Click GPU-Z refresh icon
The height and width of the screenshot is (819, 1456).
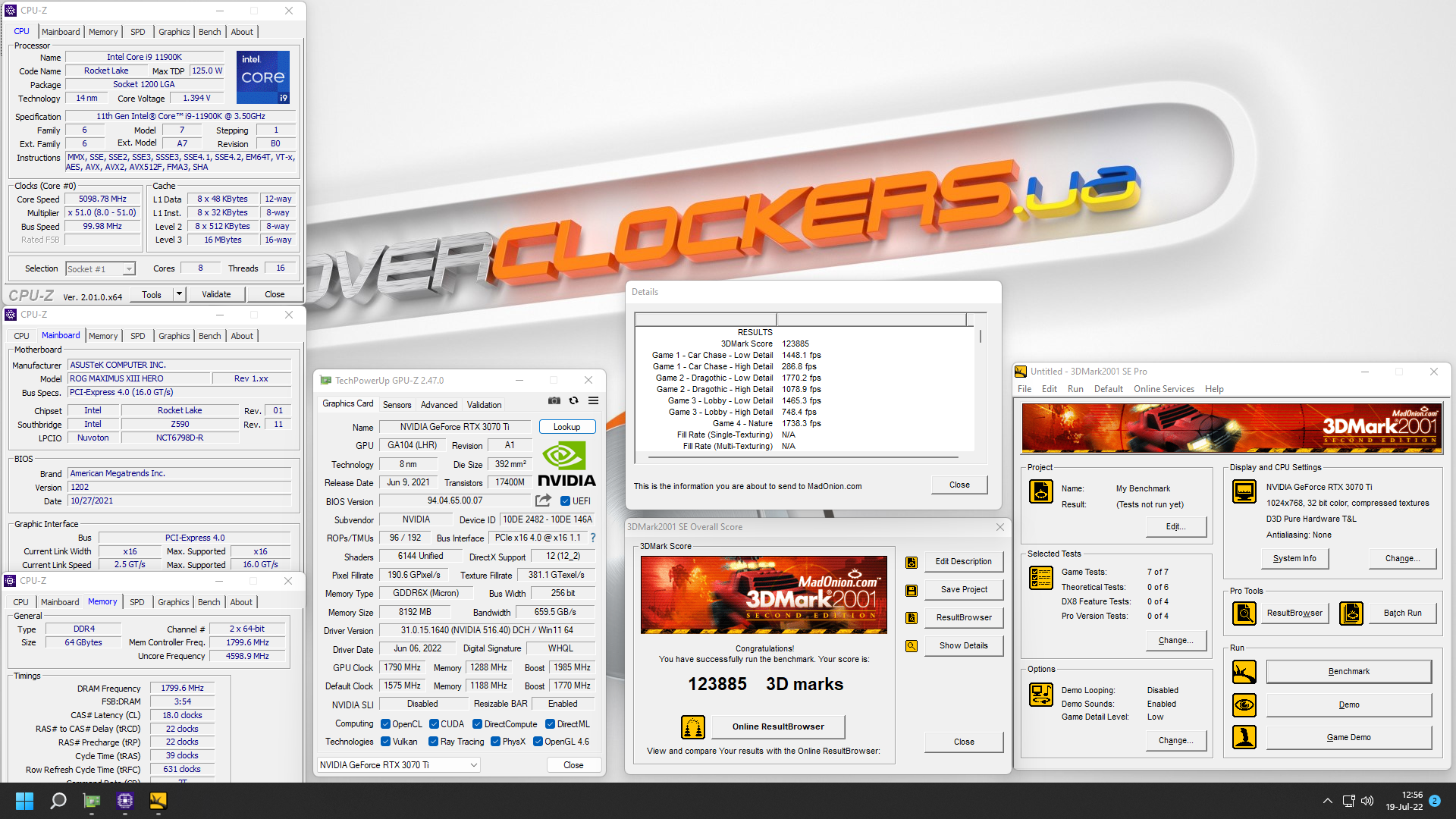(574, 400)
